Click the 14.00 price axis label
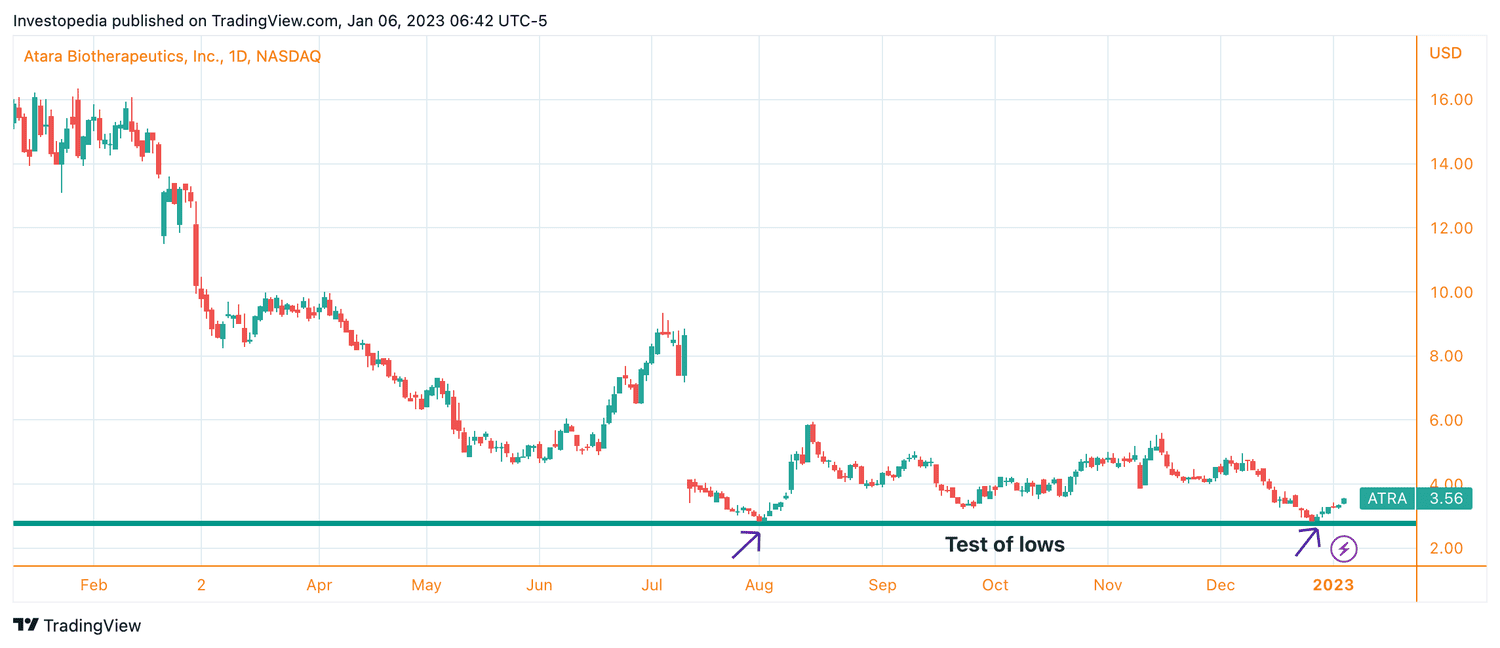The image size is (1500, 648). coord(1450,164)
